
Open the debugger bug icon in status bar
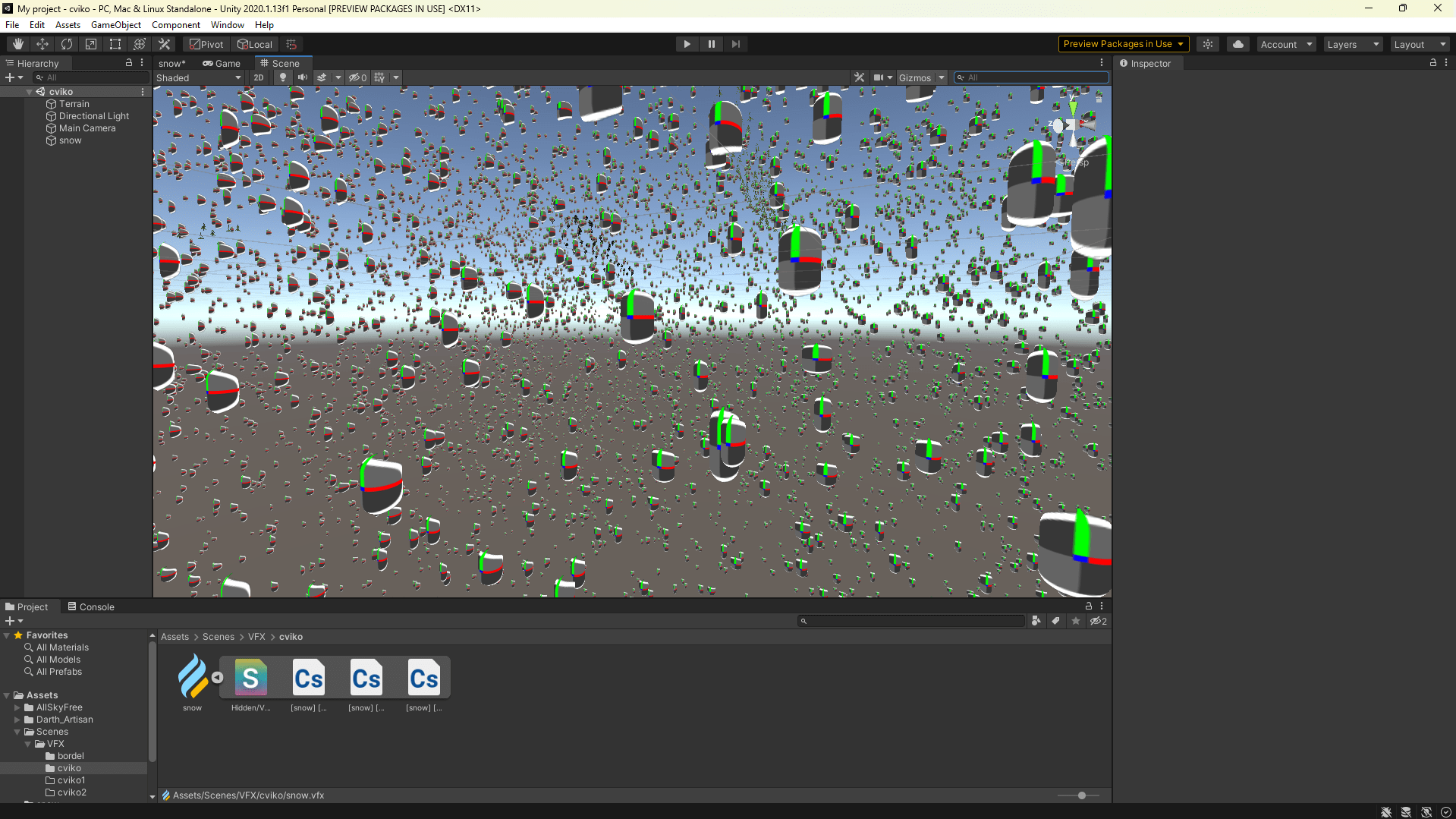[x=1386, y=811]
